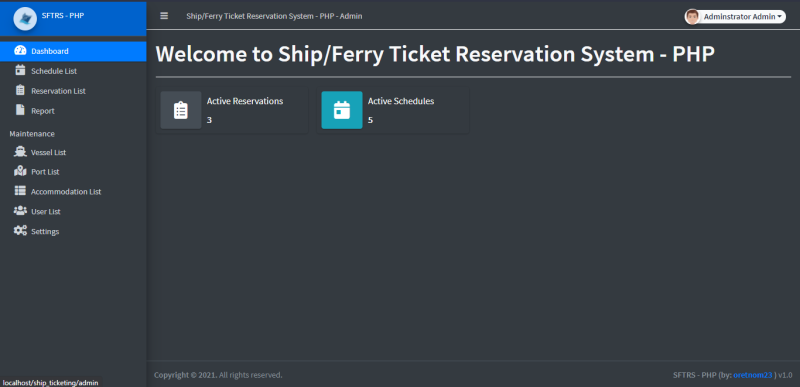800x387 pixels.
Task: Click the Active Reservations clipboard tile icon
Action: coord(181,110)
